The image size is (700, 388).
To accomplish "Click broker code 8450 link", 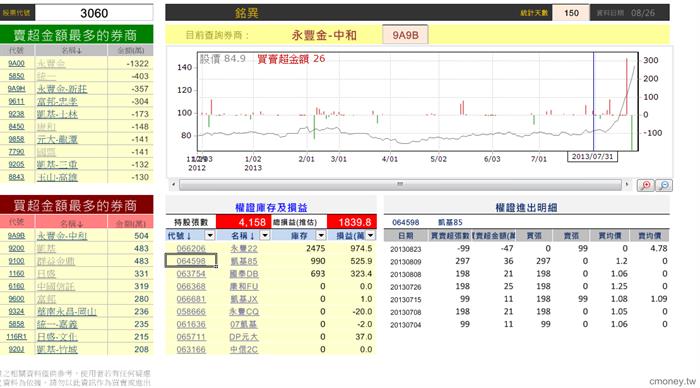I will coord(16,127).
